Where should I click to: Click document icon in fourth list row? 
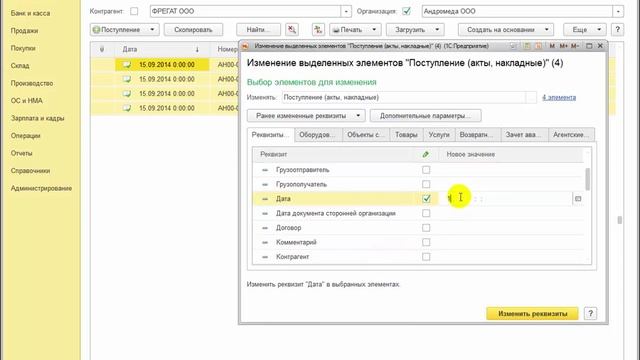[127, 108]
